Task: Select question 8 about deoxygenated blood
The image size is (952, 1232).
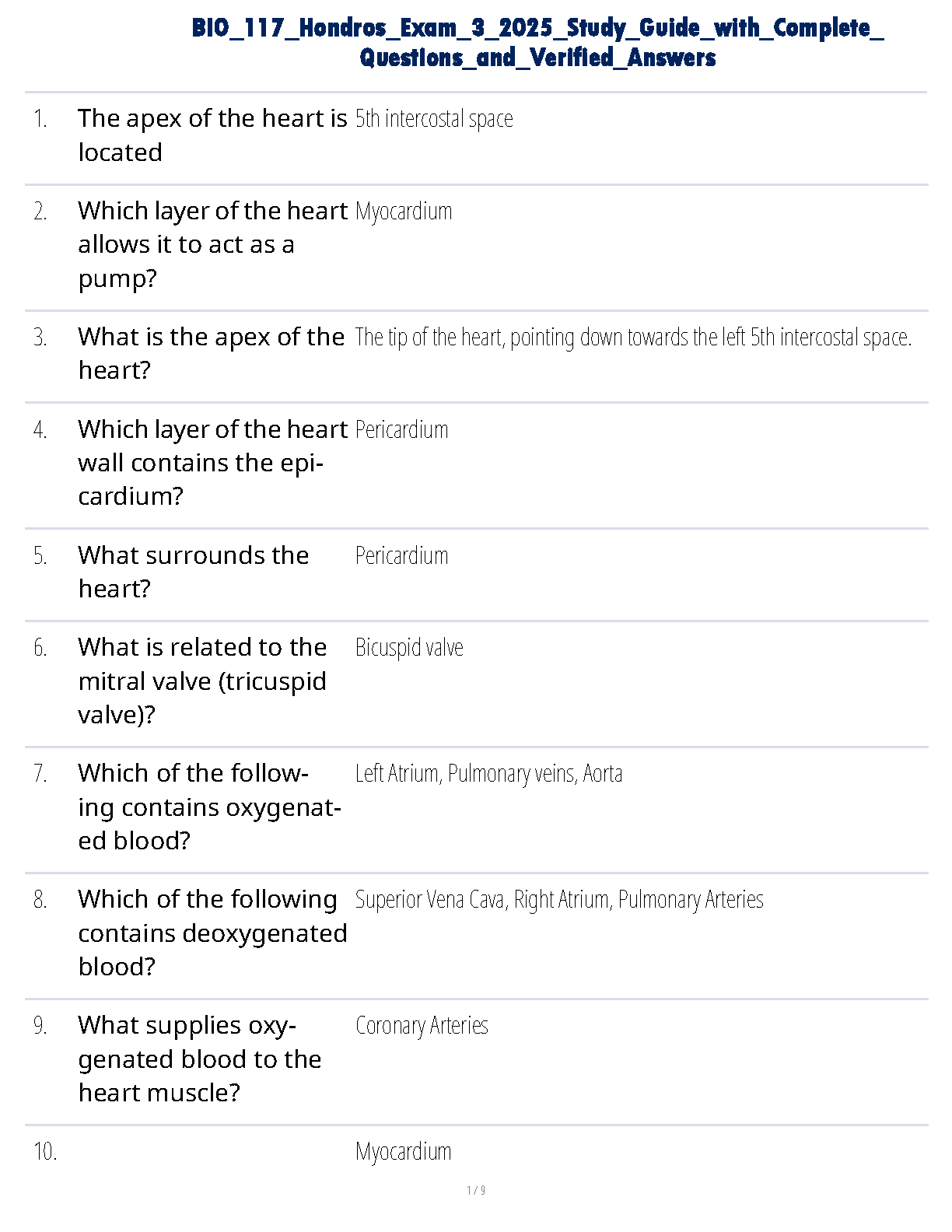Action: [212, 933]
